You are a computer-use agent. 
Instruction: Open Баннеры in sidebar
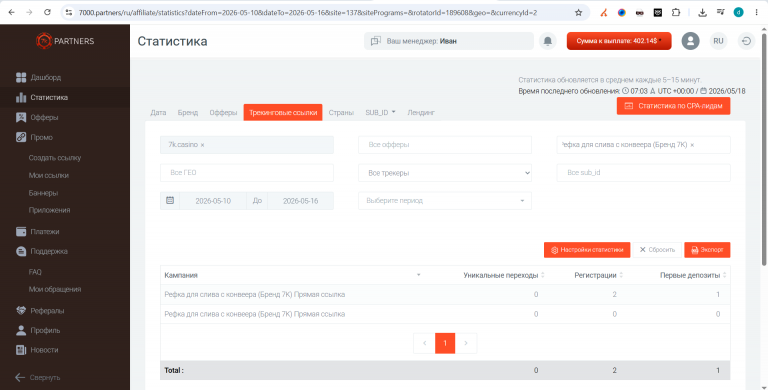(x=44, y=193)
